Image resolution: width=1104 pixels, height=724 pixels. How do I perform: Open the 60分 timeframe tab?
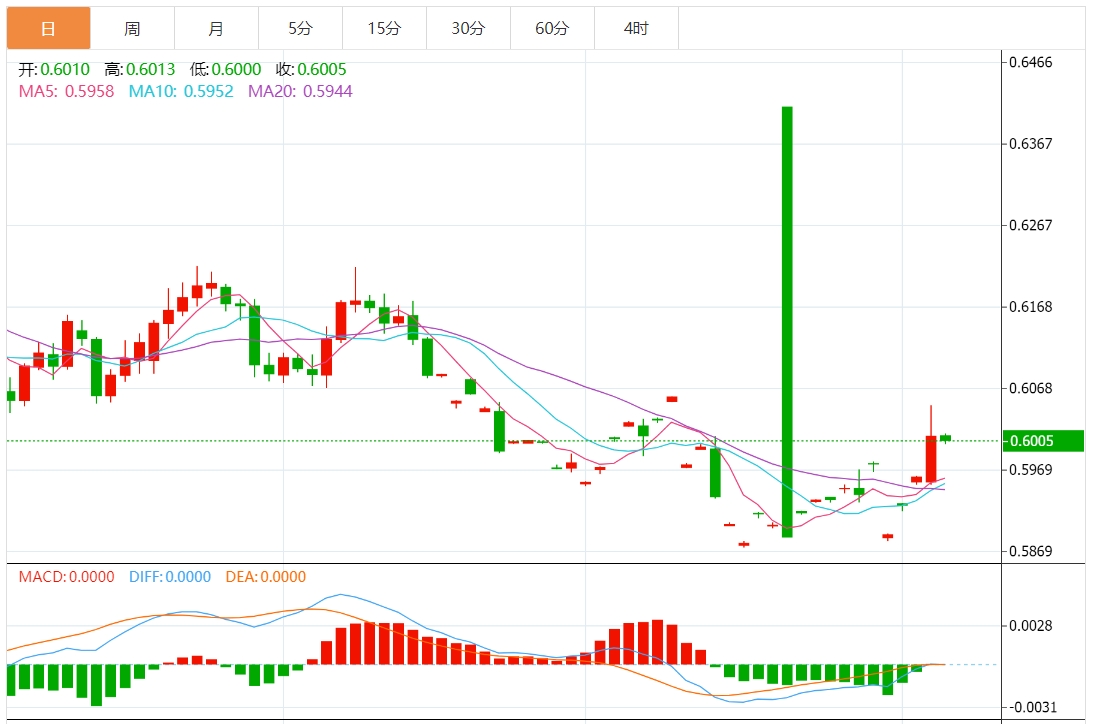click(552, 28)
